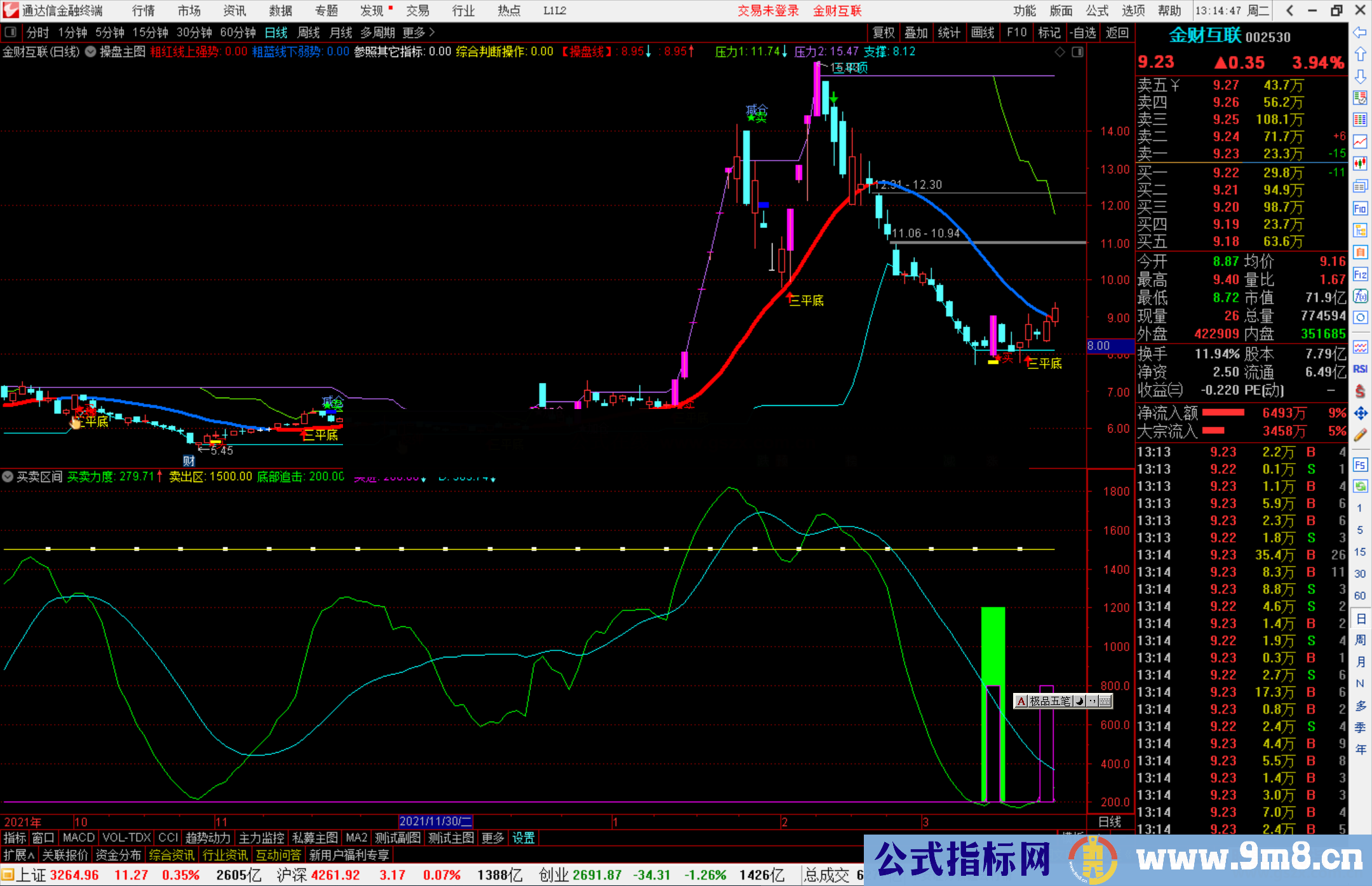Click the 设置 link in indicator bar
1372x886 pixels.
(x=523, y=838)
